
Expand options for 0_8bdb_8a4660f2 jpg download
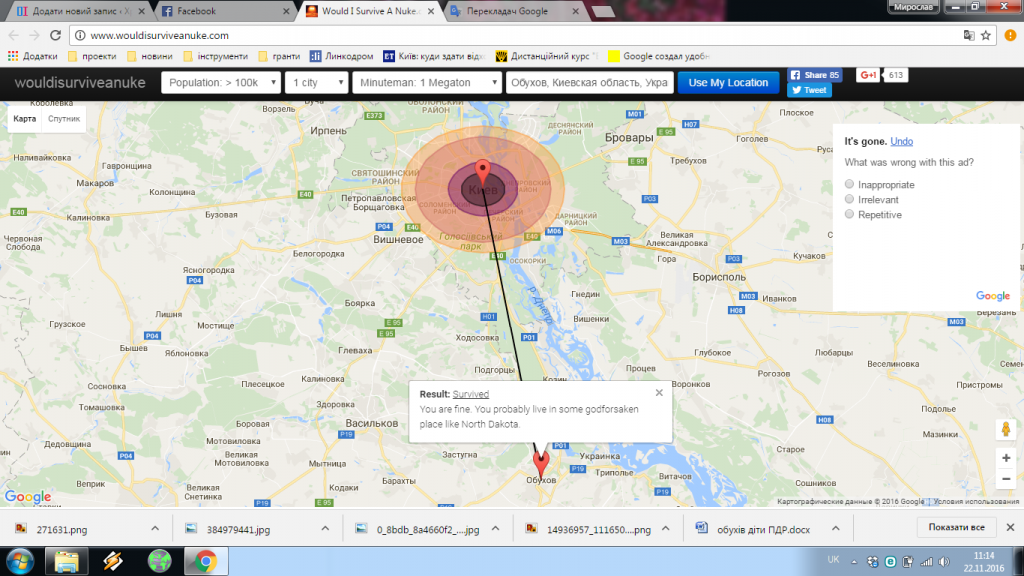pos(496,529)
